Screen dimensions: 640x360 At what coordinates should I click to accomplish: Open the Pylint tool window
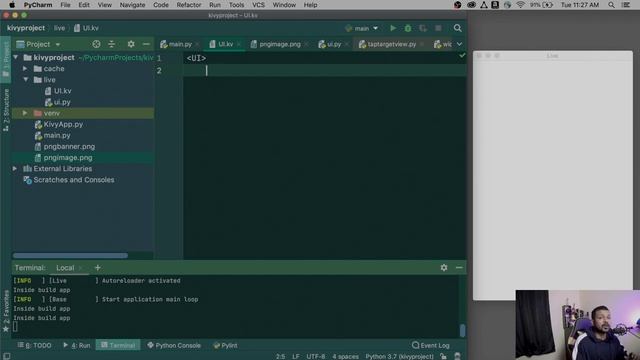(225, 345)
